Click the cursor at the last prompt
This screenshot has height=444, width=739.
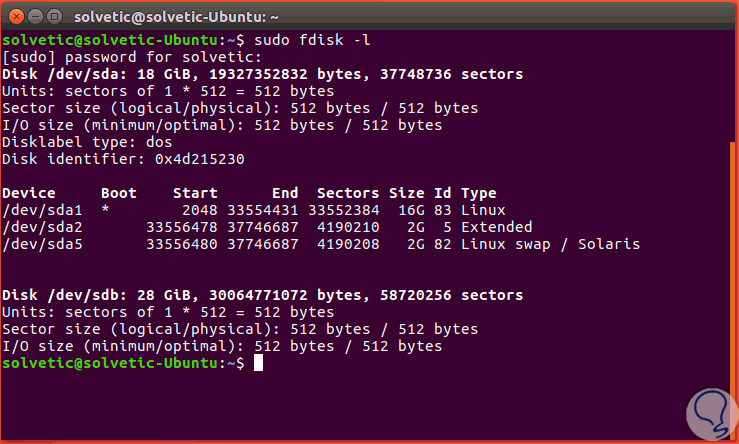258,364
